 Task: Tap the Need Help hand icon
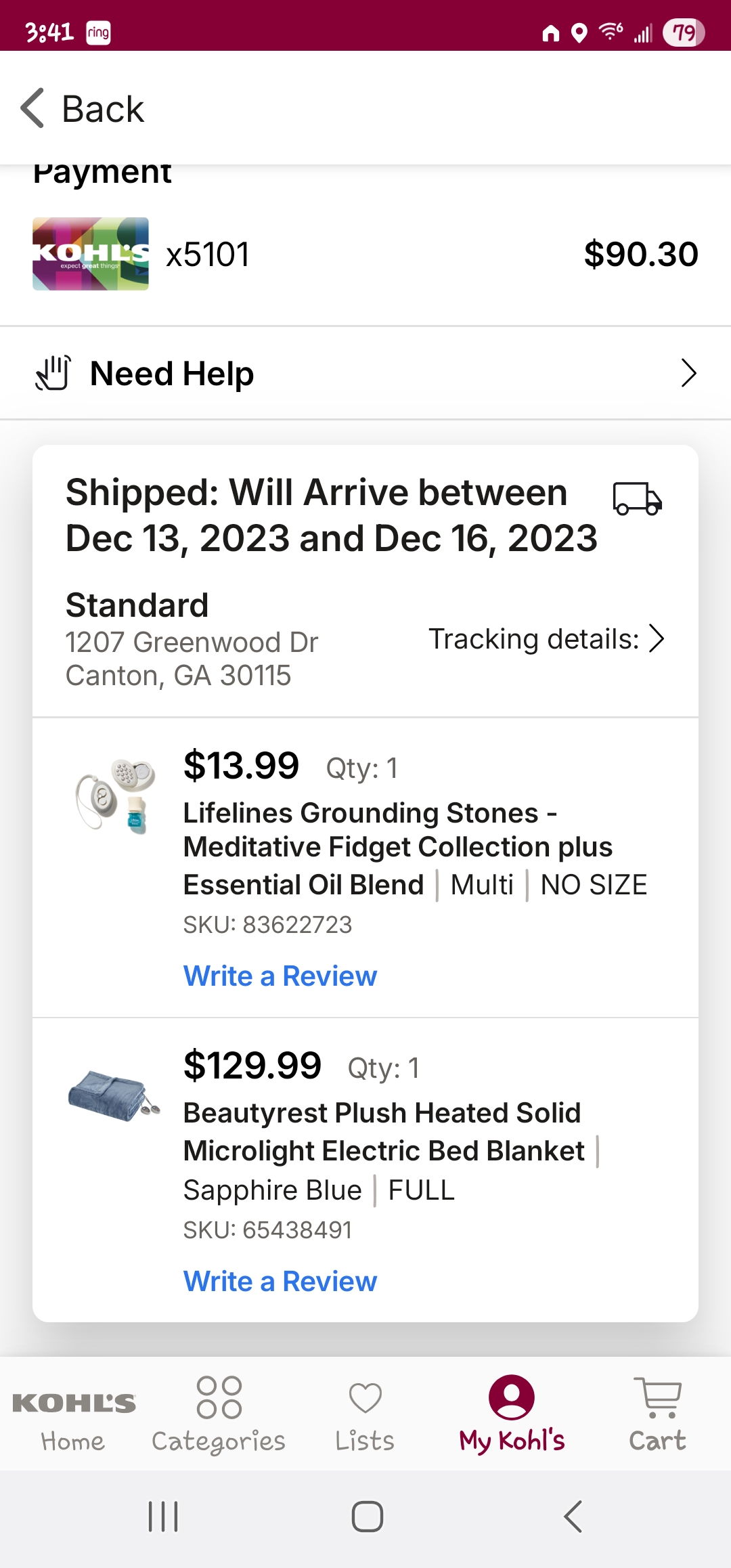pos(53,373)
